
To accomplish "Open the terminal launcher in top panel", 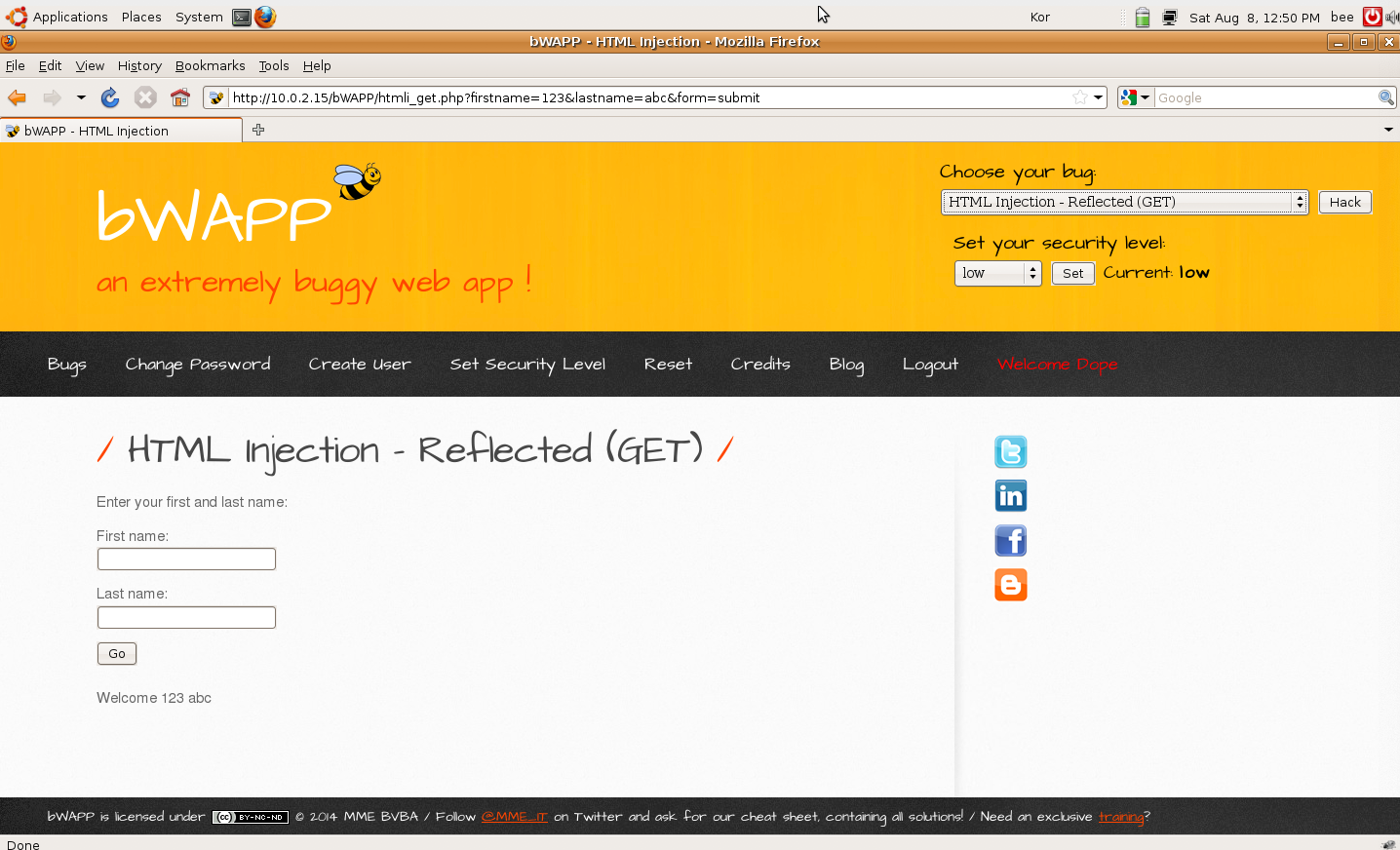I will tap(242, 17).
